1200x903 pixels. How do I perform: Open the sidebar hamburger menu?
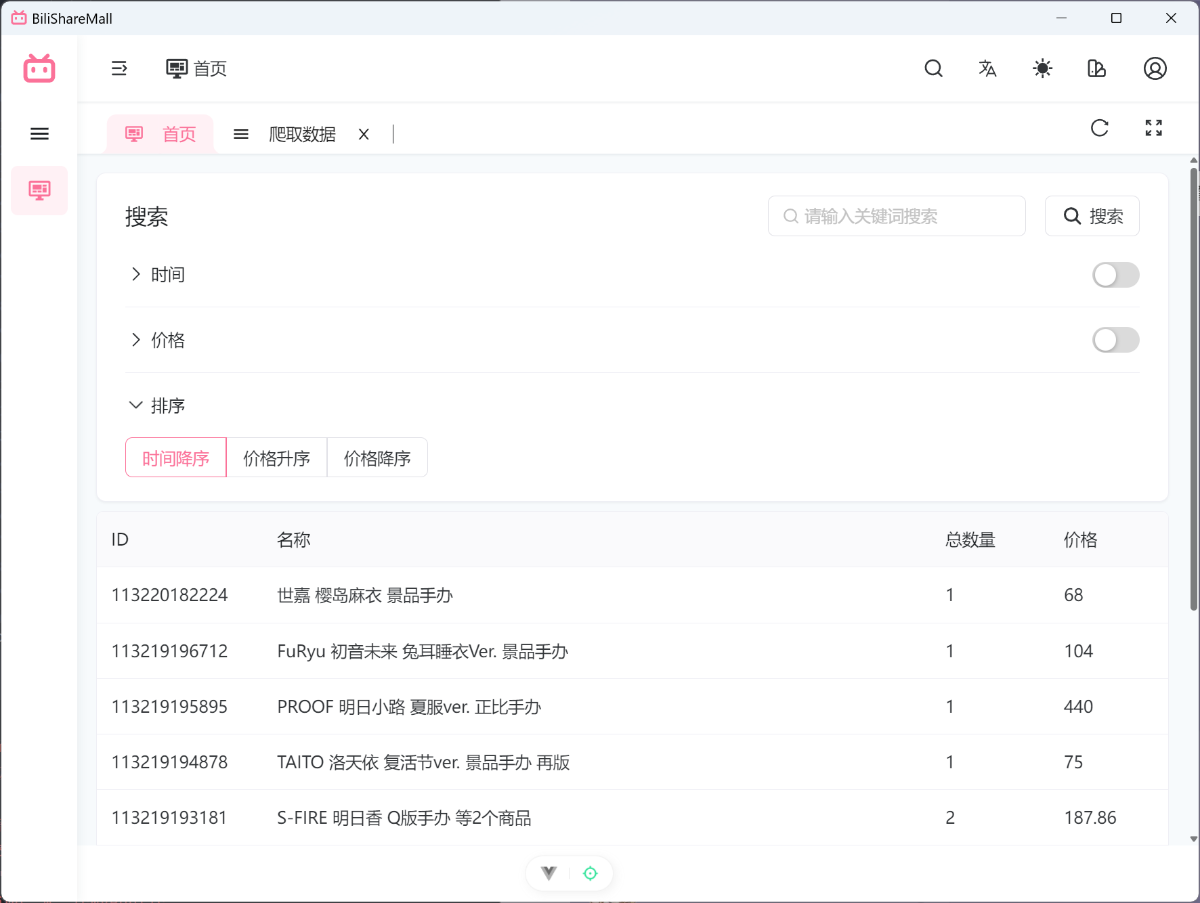[x=39, y=133]
